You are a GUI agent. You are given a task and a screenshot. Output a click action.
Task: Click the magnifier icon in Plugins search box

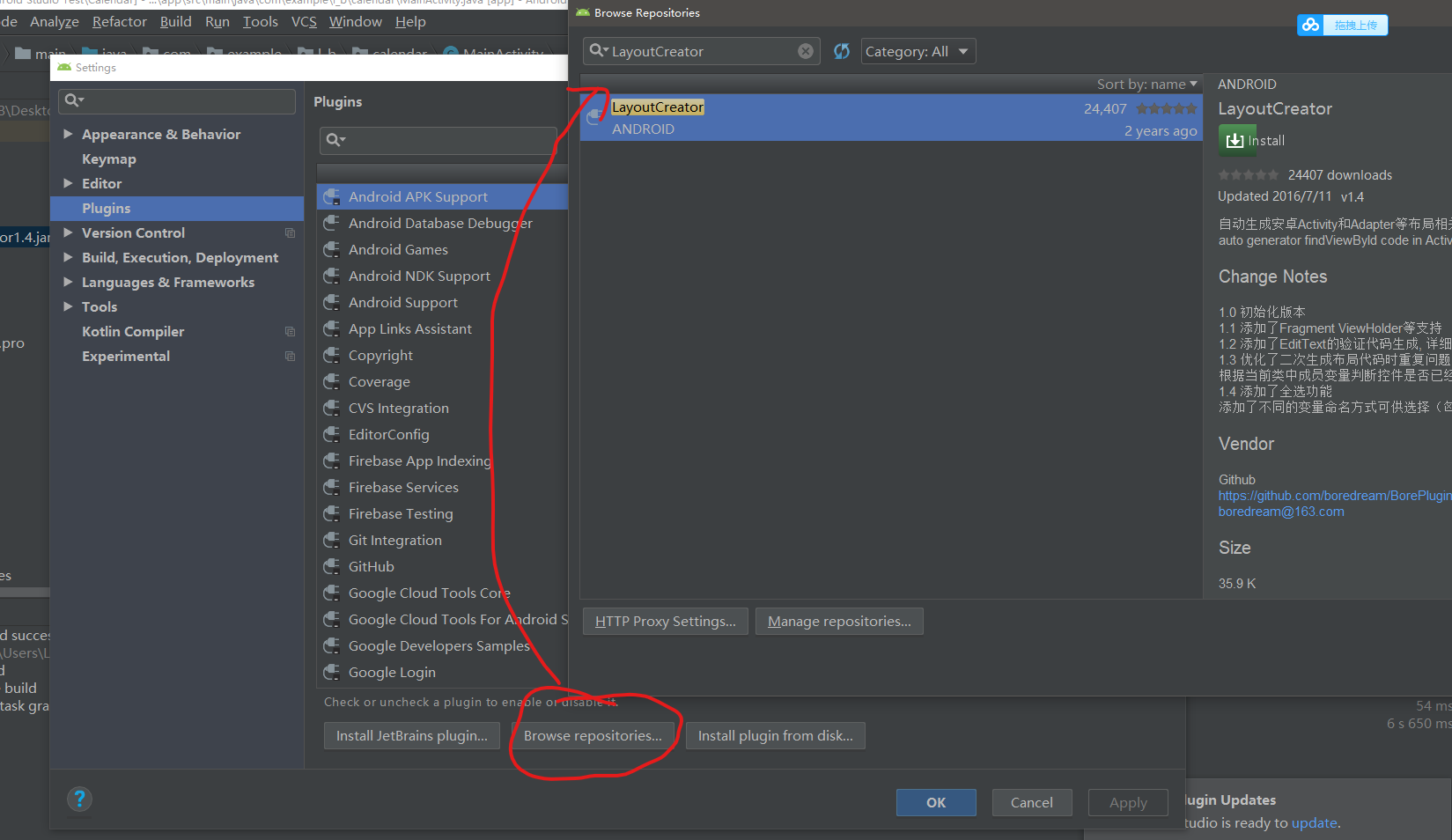[x=333, y=140]
